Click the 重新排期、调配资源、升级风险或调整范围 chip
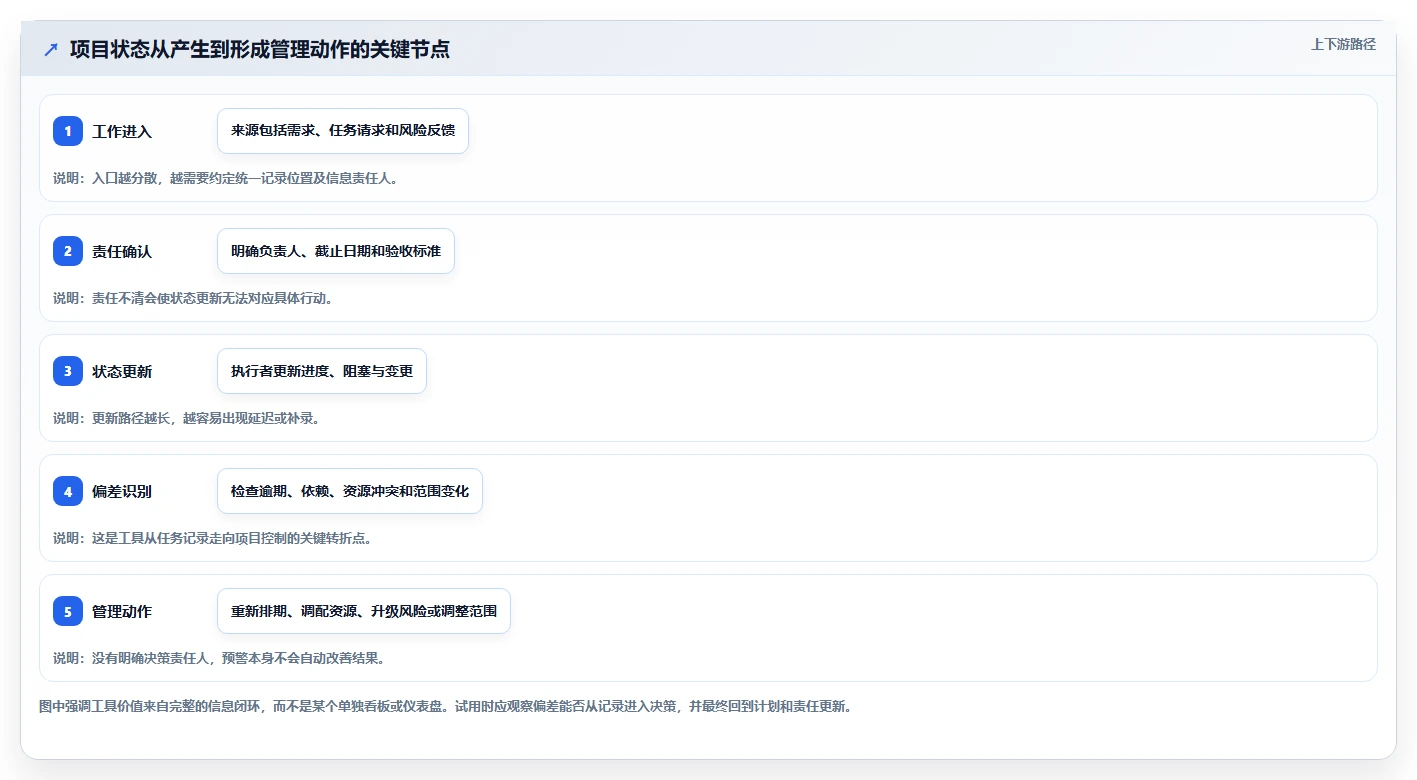 (364, 611)
